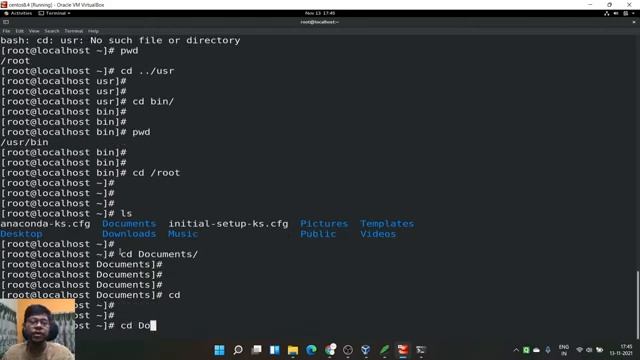
Task: Close the root@localhost terminal window
Action: pyautogui.click(x=634, y=22)
